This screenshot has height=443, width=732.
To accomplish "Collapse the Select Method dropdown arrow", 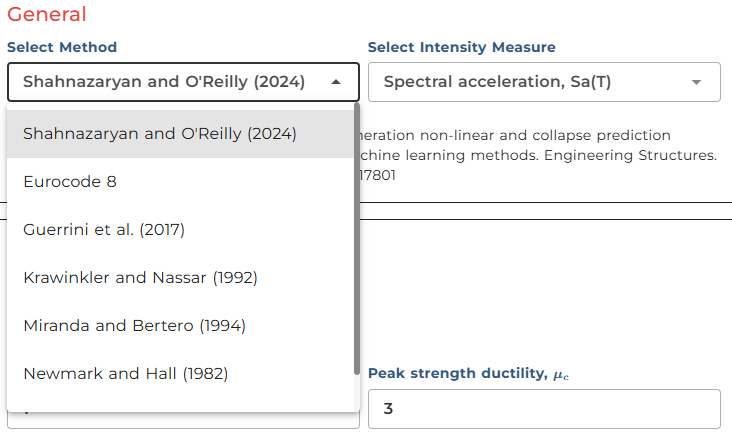I will coord(336,82).
